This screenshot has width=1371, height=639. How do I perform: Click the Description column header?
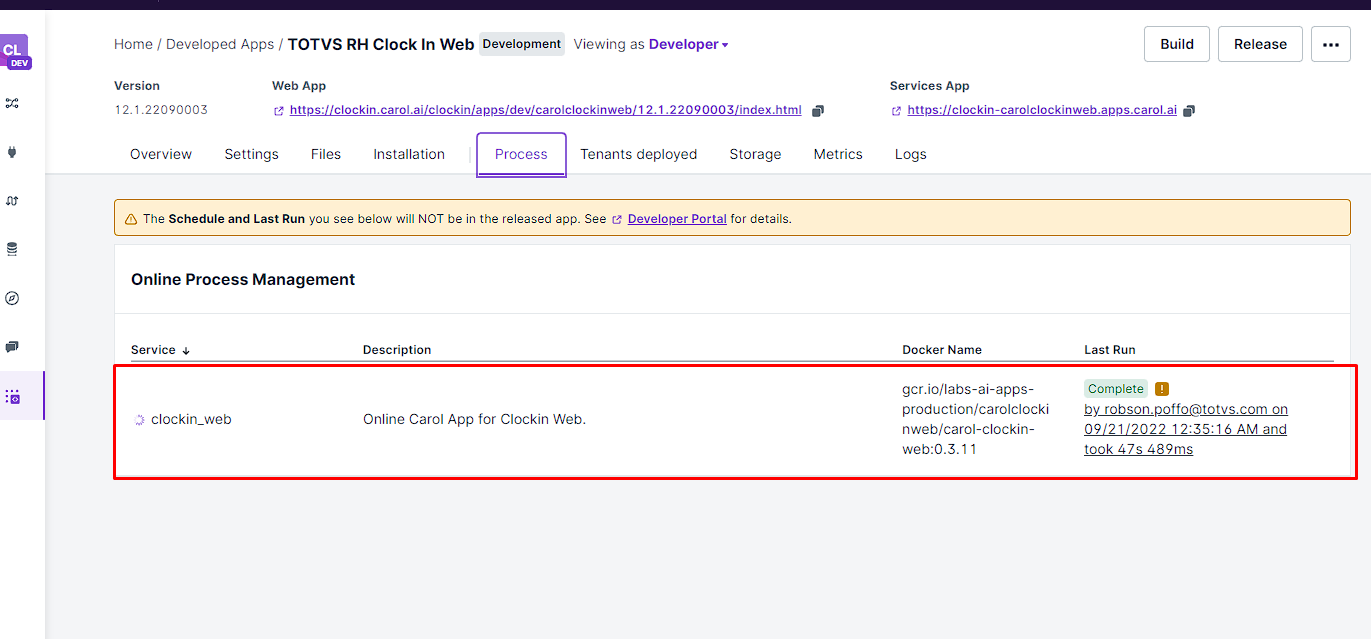(397, 350)
